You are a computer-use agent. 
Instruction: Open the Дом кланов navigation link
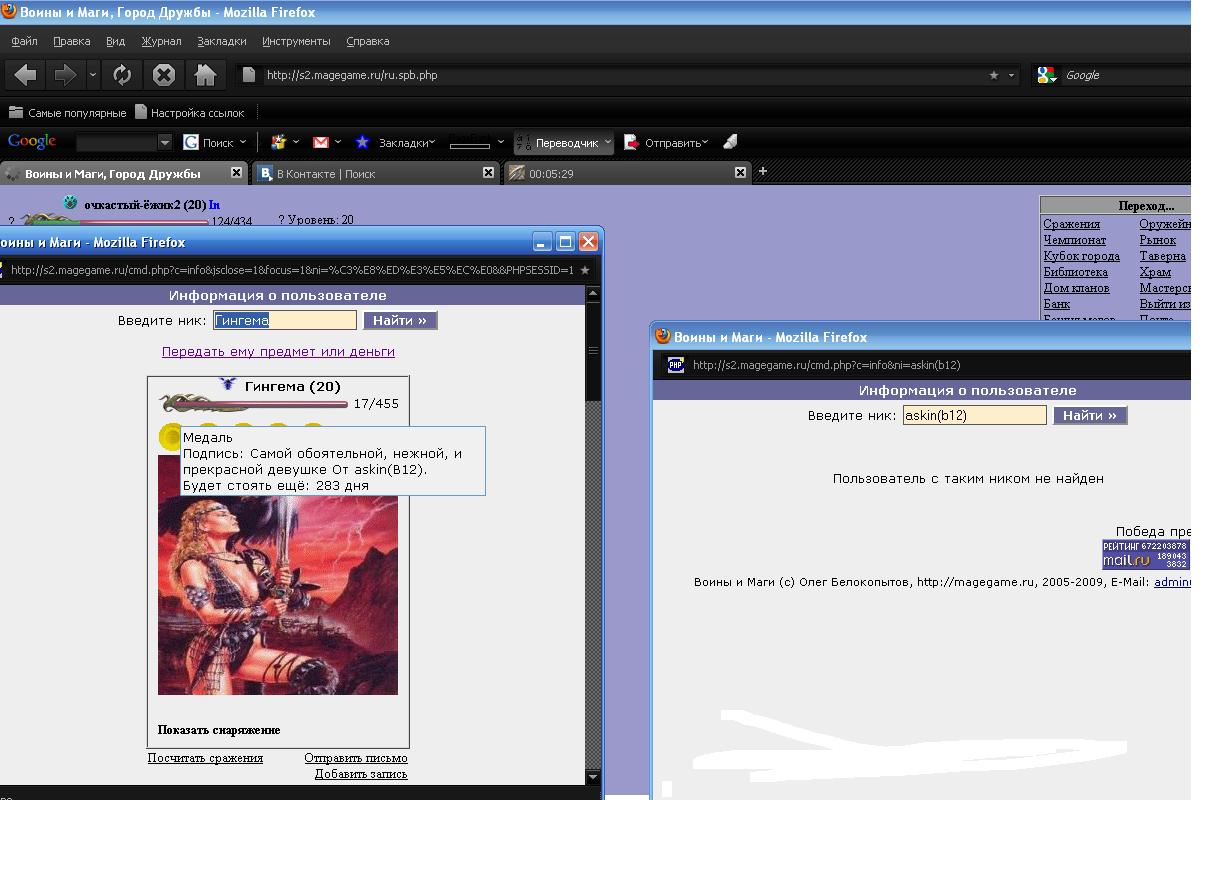click(x=1076, y=288)
